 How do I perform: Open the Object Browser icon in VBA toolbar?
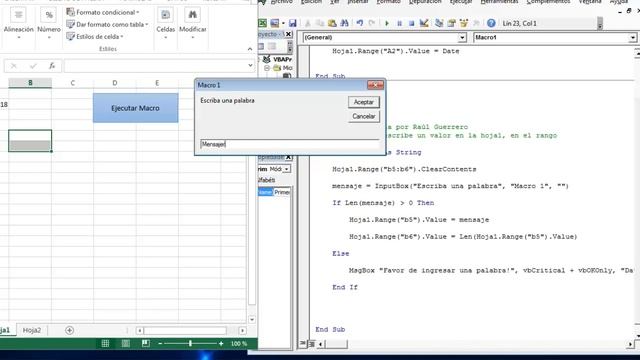pos(464,23)
